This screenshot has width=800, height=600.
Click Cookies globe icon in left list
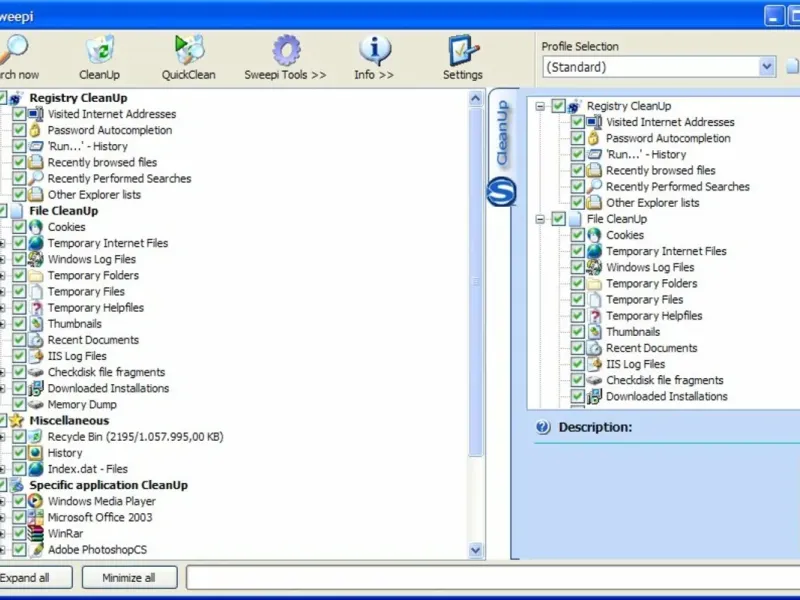(x=35, y=227)
